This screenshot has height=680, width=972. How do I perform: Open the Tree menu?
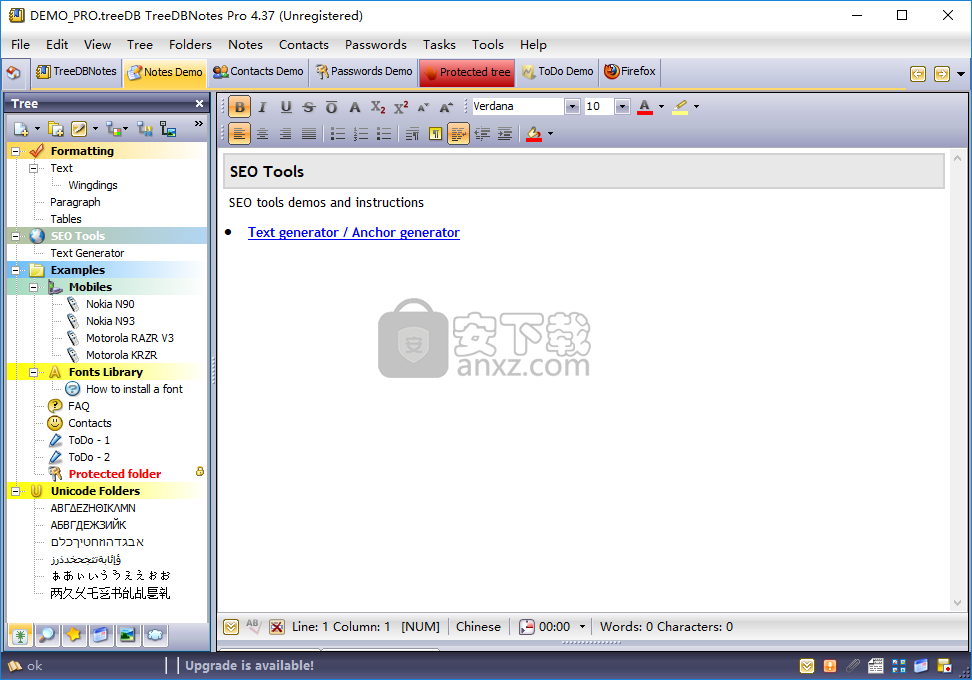(x=139, y=45)
